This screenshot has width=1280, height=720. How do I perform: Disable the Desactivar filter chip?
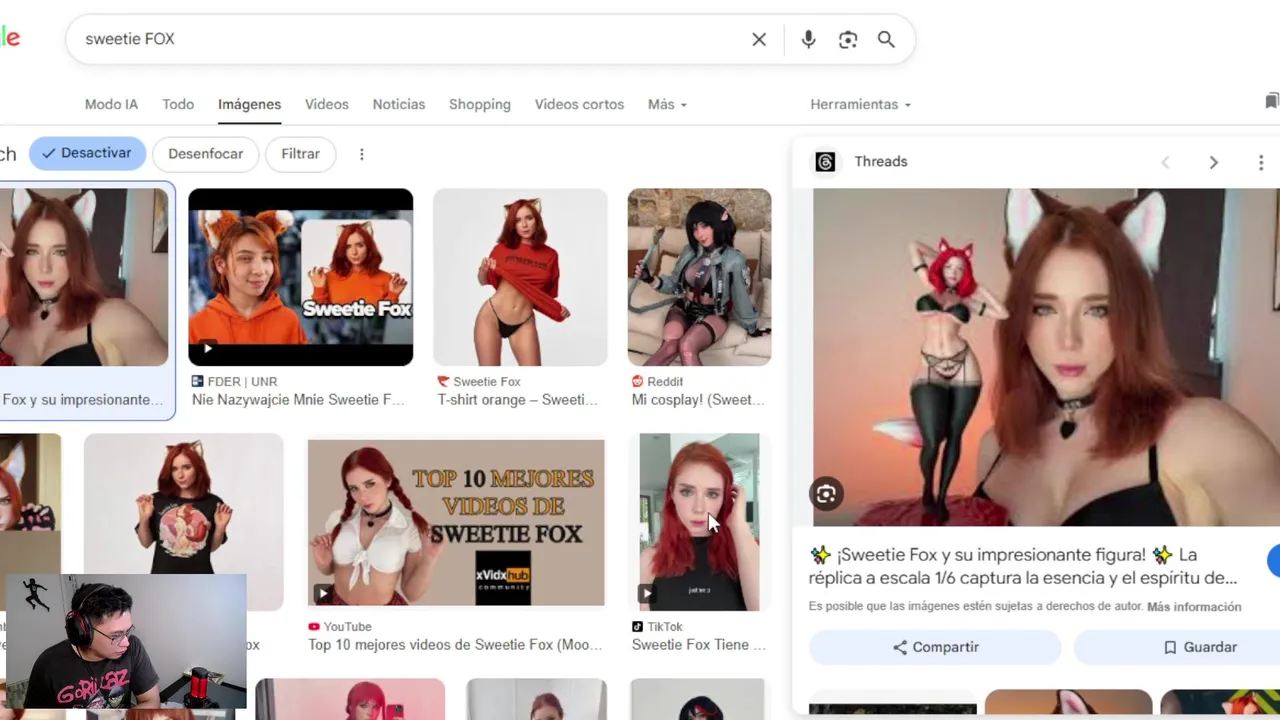87,154
